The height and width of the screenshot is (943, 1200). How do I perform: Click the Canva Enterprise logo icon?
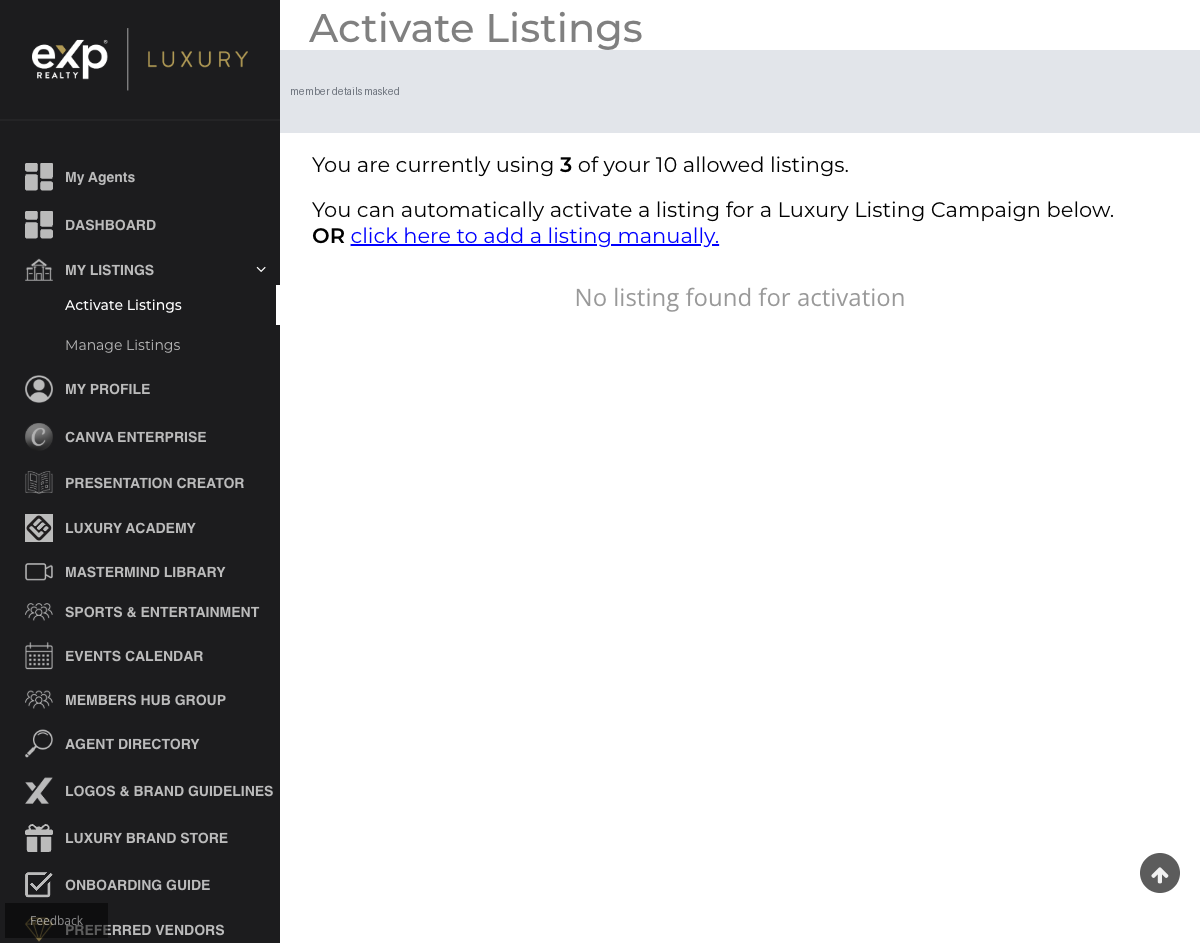point(39,437)
